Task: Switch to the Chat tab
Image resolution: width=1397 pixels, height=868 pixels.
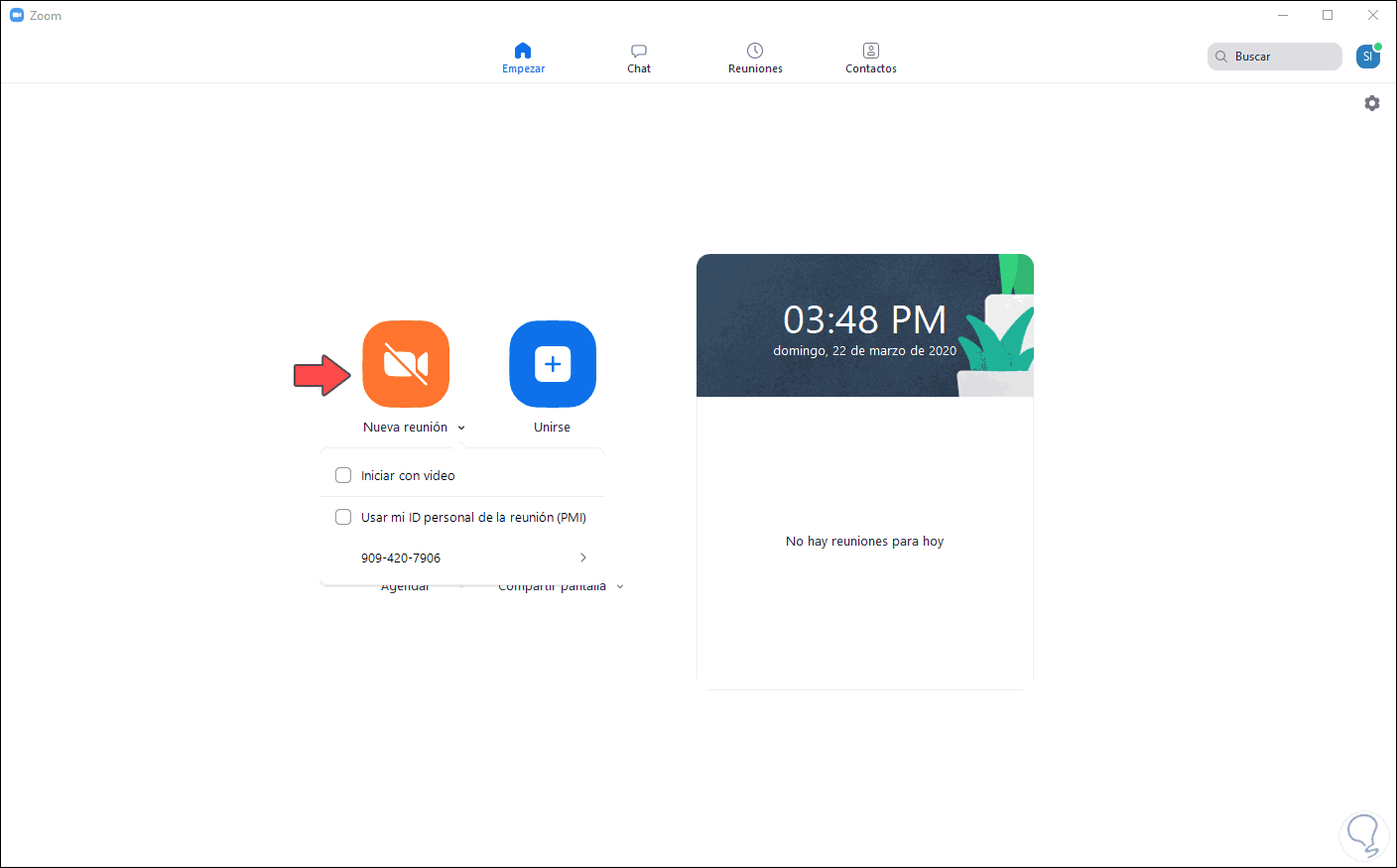Action: pyautogui.click(x=639, y=59)
